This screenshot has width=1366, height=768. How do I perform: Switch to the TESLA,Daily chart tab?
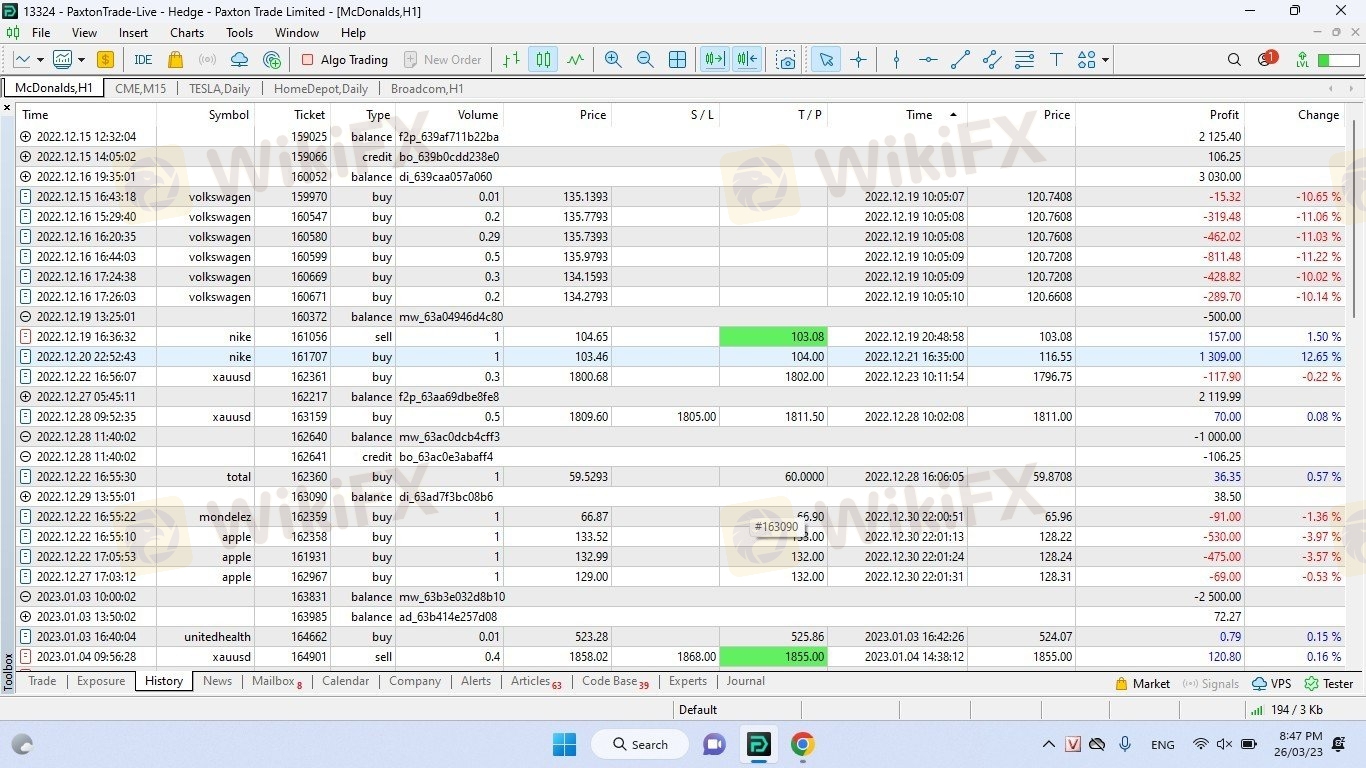(219, 88)
